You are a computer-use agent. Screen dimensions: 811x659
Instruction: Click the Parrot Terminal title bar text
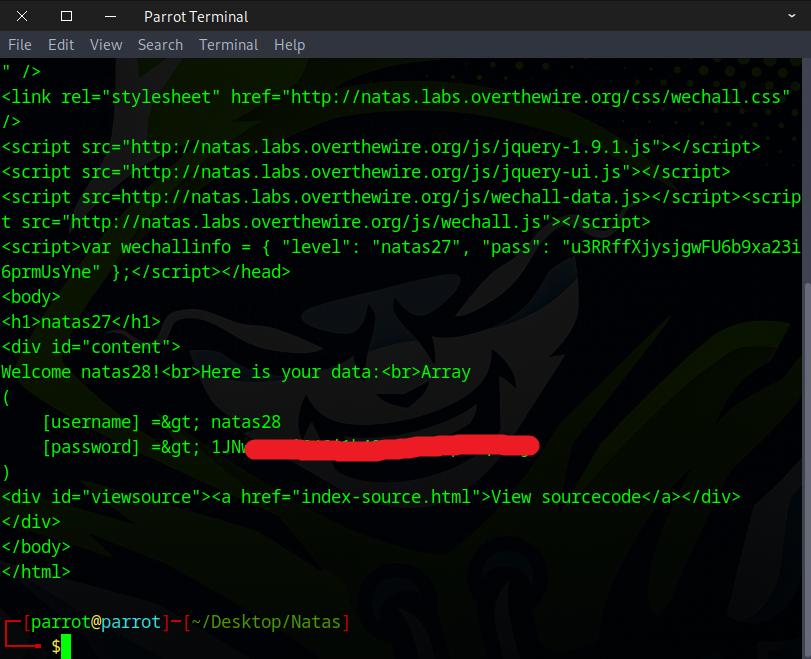point(196,16)
